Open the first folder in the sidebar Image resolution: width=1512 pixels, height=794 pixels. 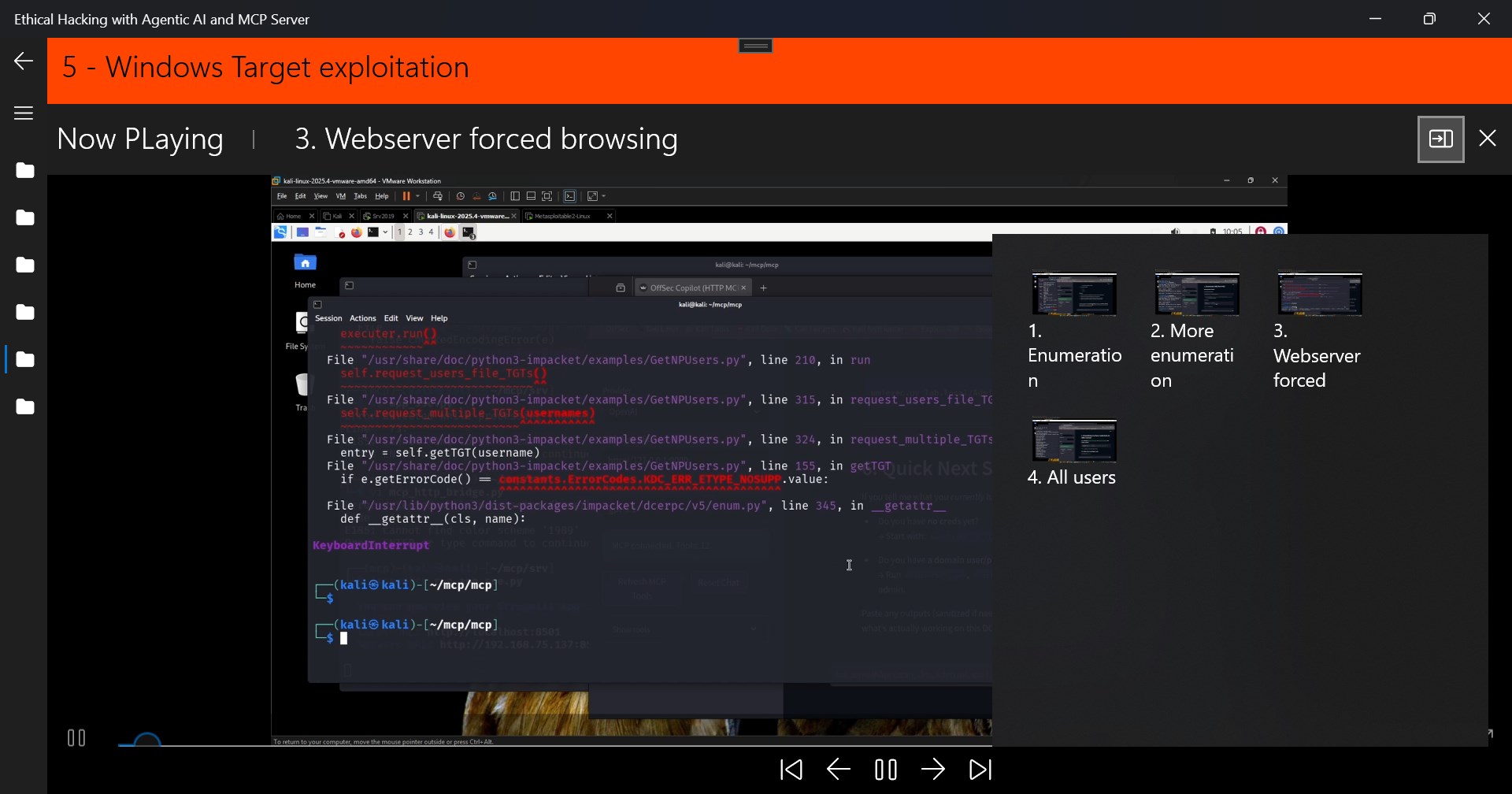pyautogui.click(x=25, y=170)
